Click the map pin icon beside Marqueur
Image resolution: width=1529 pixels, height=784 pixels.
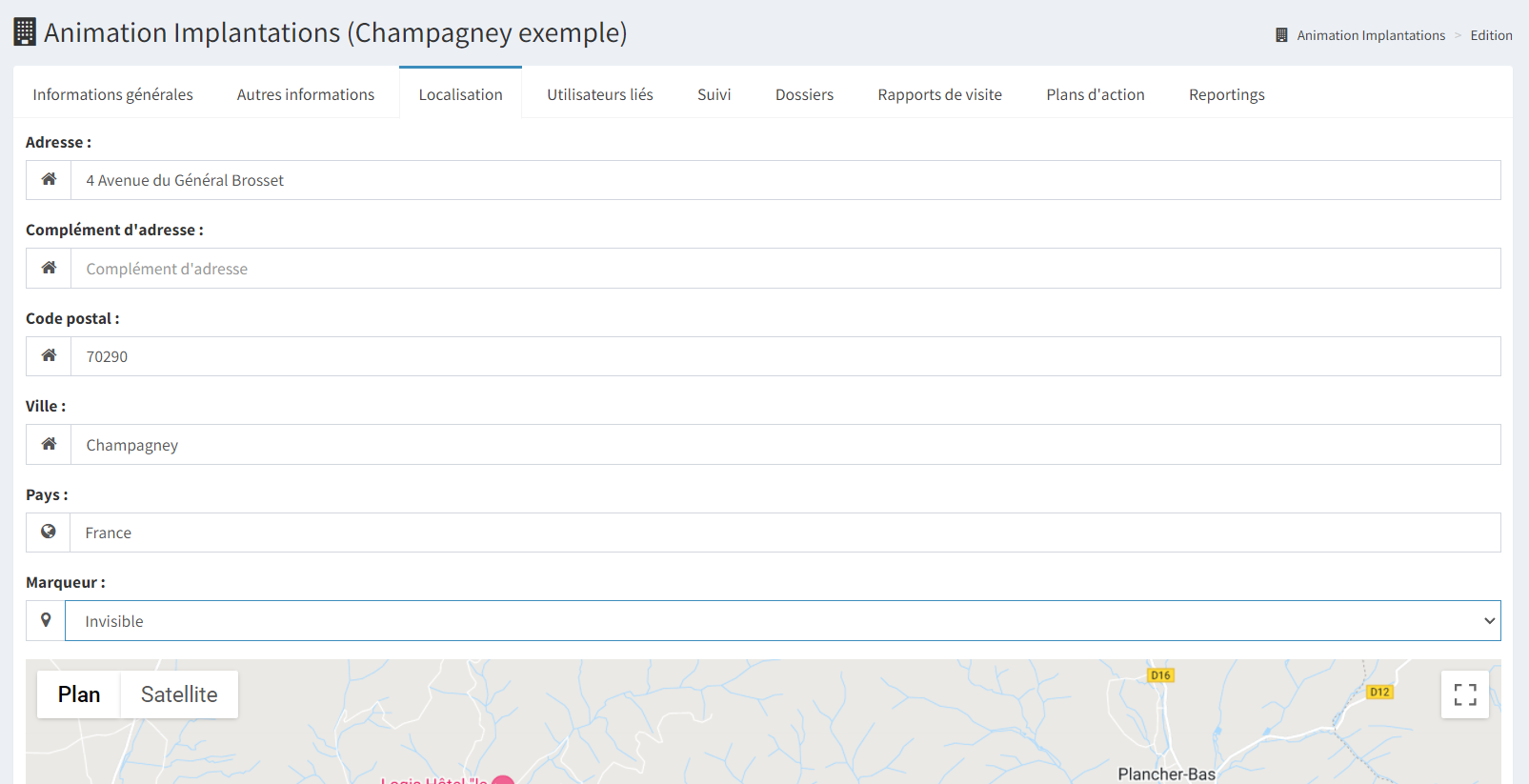46,620
